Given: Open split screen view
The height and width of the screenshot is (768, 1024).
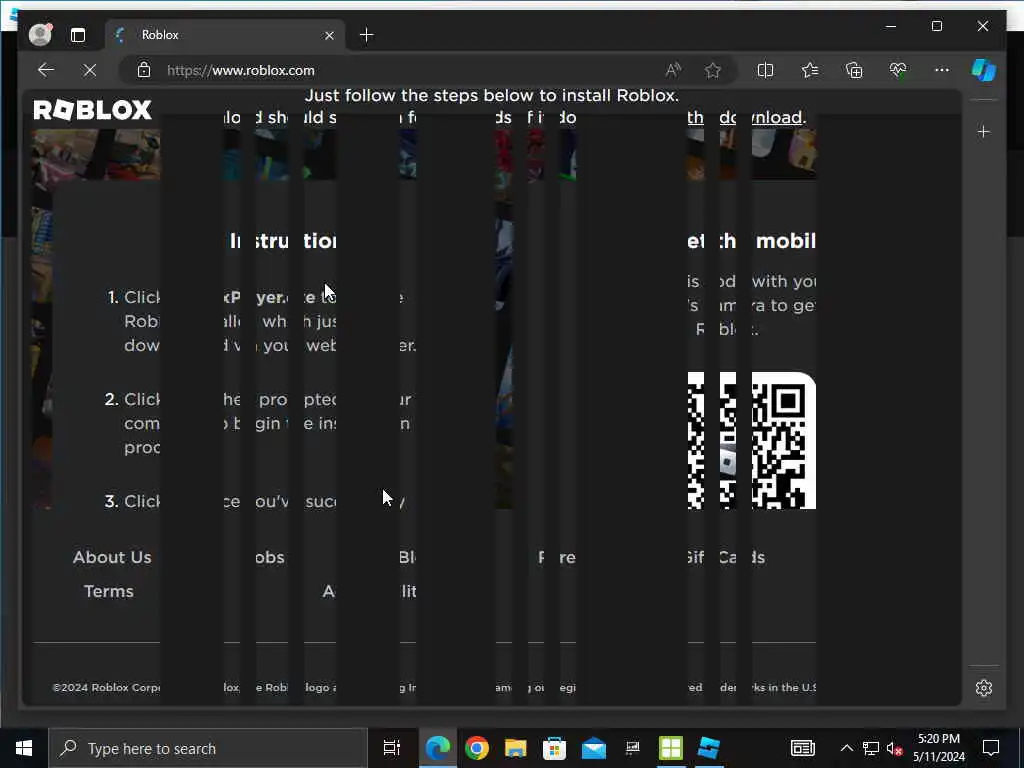Looking at the screenshot, I should (765, 70).
